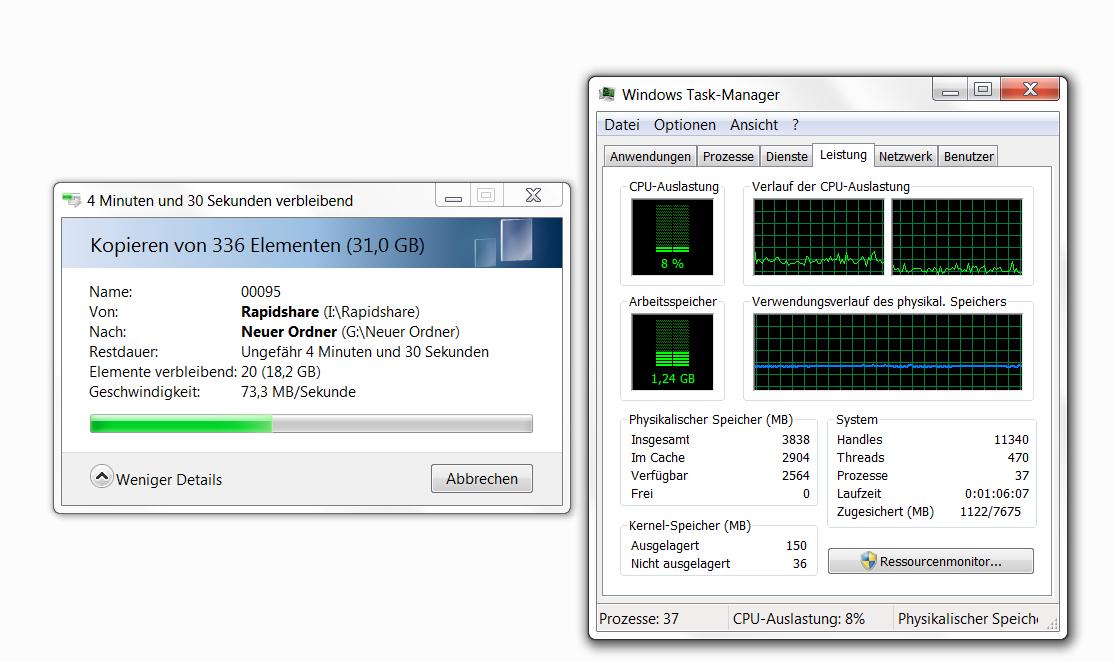Click the copy dialog title bar icon

[x=72, y=200]
